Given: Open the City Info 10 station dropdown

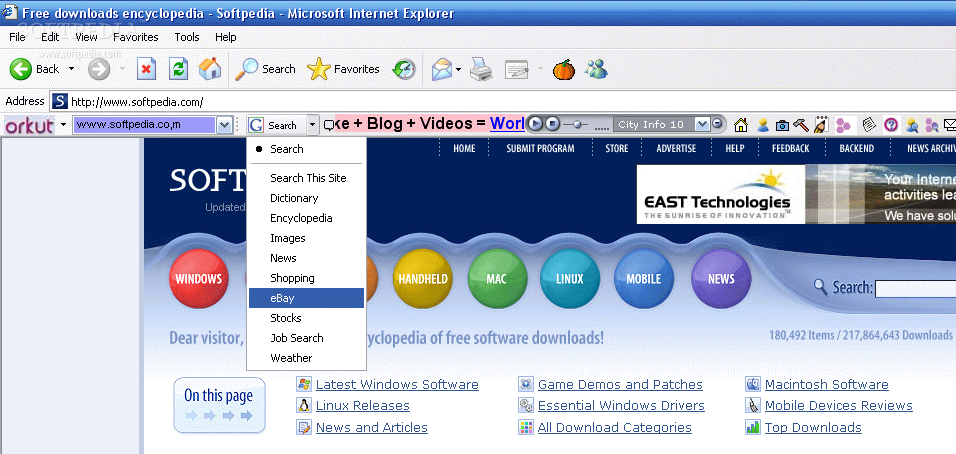Looking at the screenshot, I should click(x=702, y=124).
